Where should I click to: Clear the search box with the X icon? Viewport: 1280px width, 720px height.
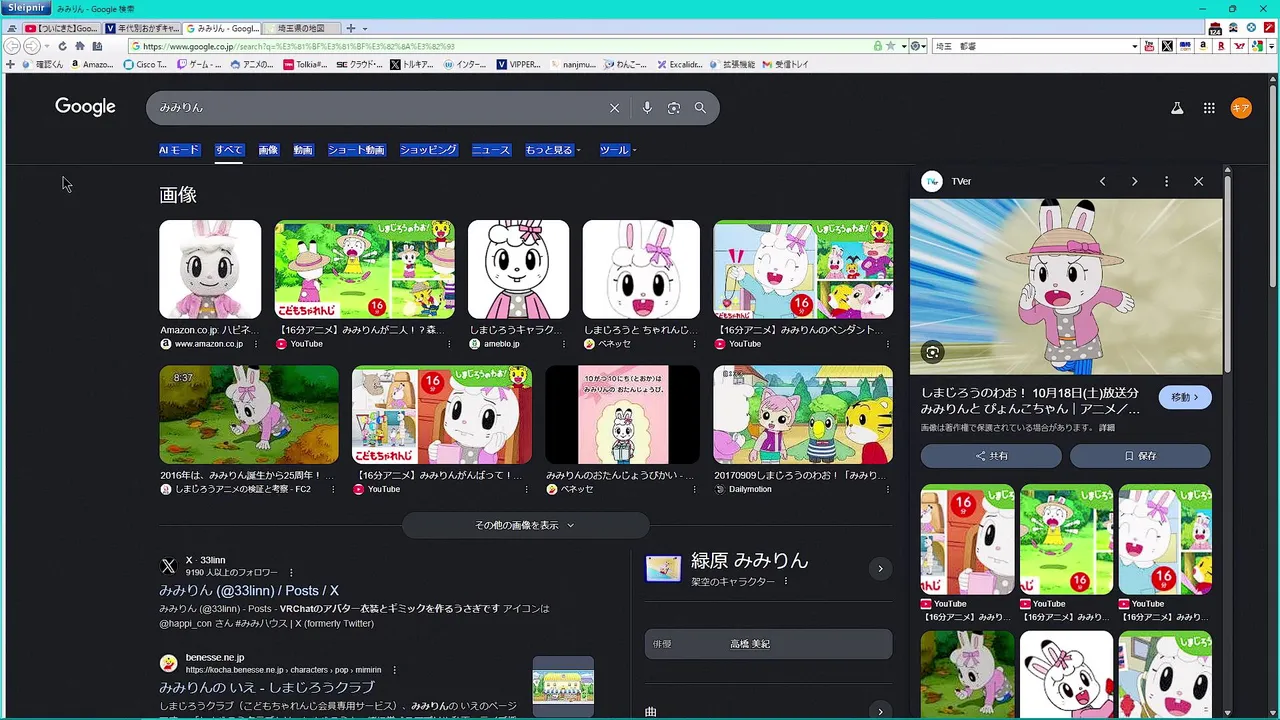[x=614, y=108]
